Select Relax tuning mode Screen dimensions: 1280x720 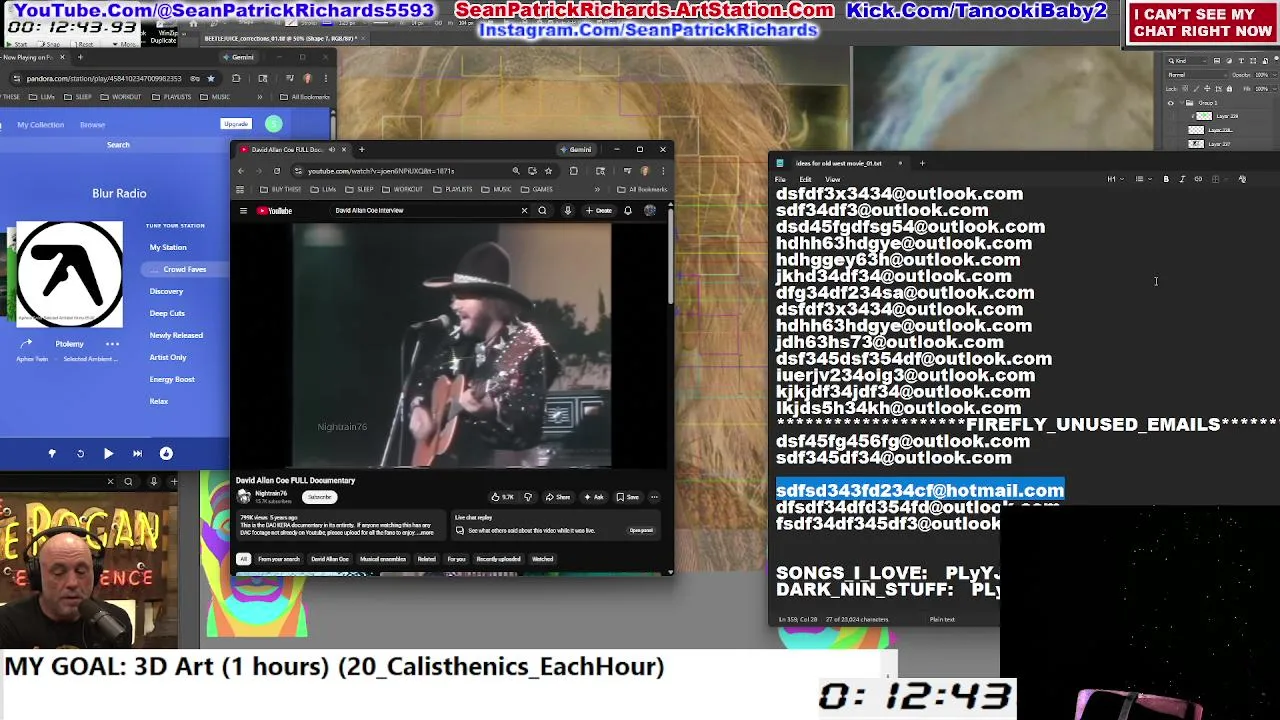click(159, 401)
